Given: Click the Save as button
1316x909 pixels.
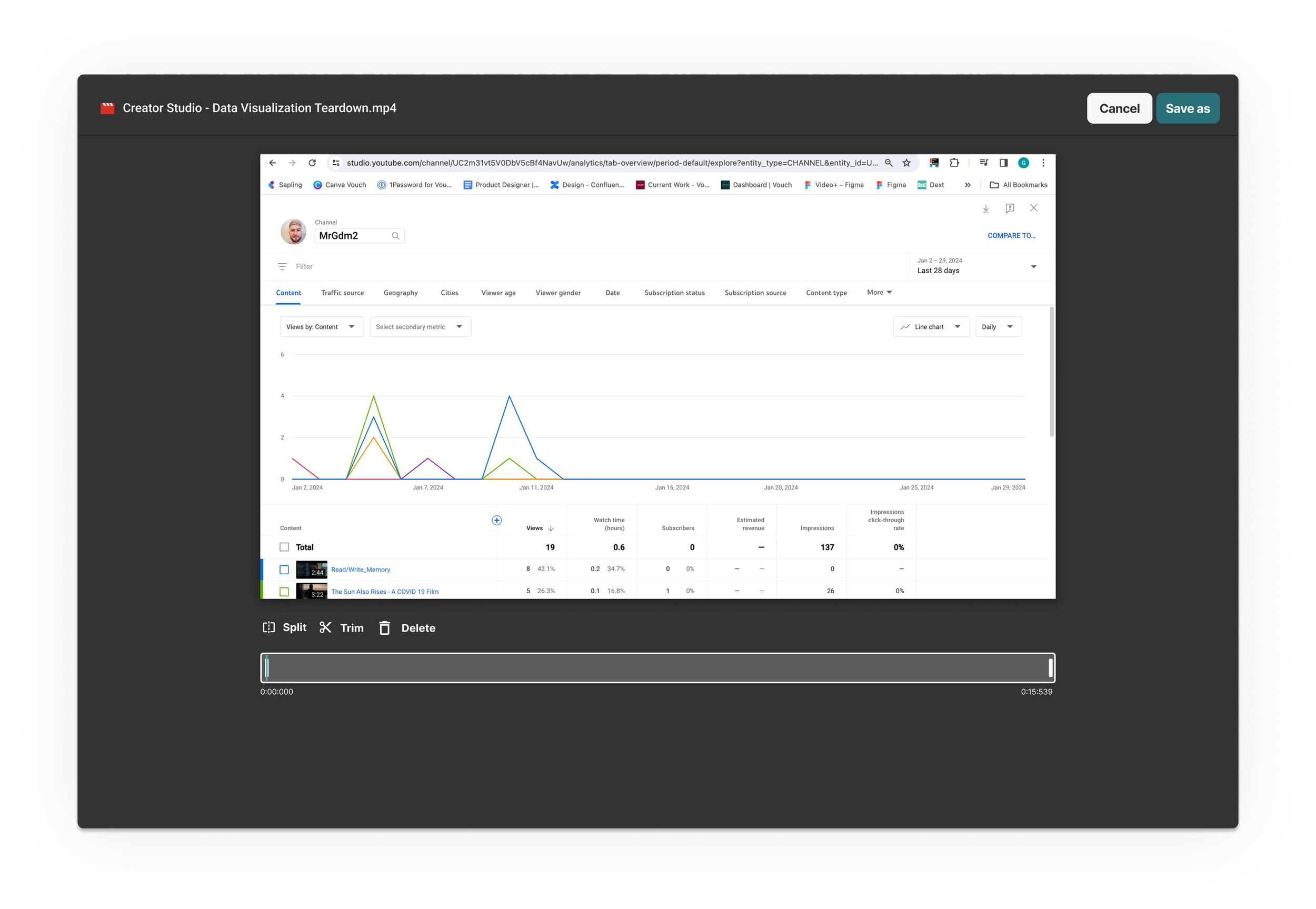Looking at the screenshot, I should click(1188, 108).
